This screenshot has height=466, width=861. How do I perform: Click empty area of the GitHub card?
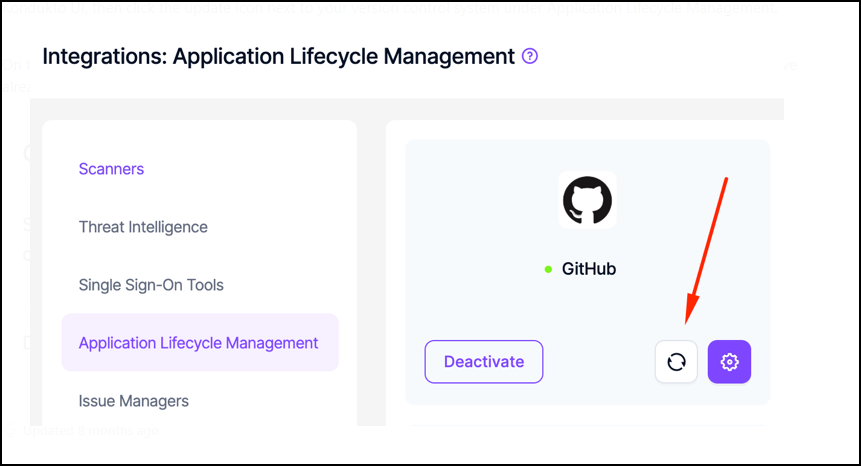click(470, 220)
